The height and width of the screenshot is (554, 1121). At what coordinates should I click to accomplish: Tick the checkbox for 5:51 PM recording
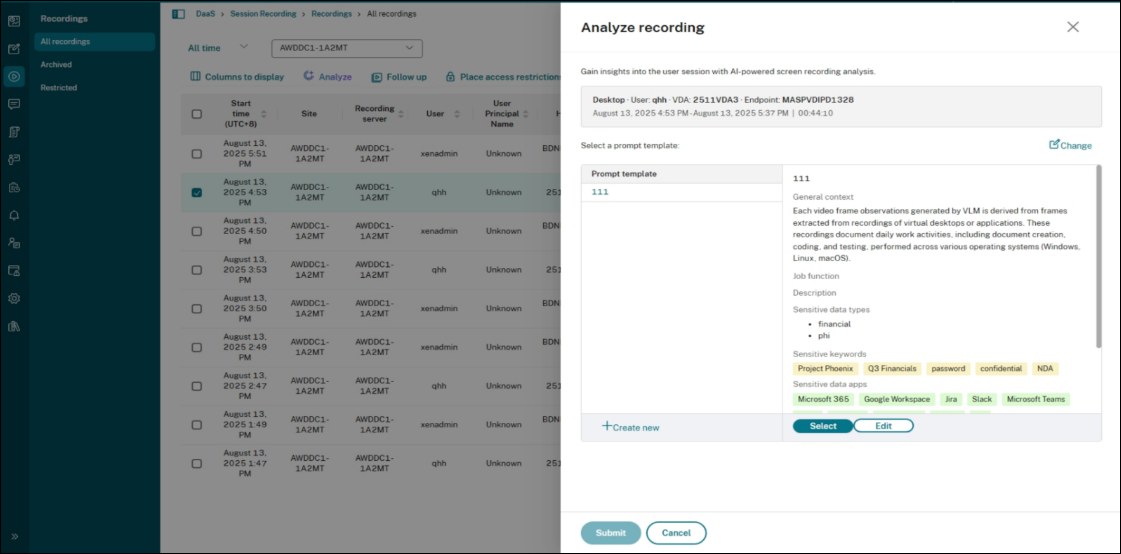(196, 154)
